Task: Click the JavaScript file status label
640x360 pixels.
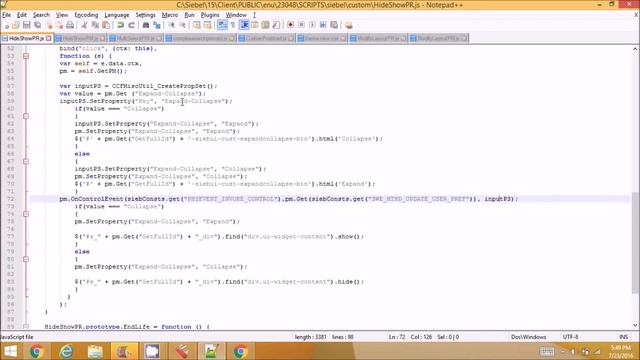Action: (x=17, y=337)
